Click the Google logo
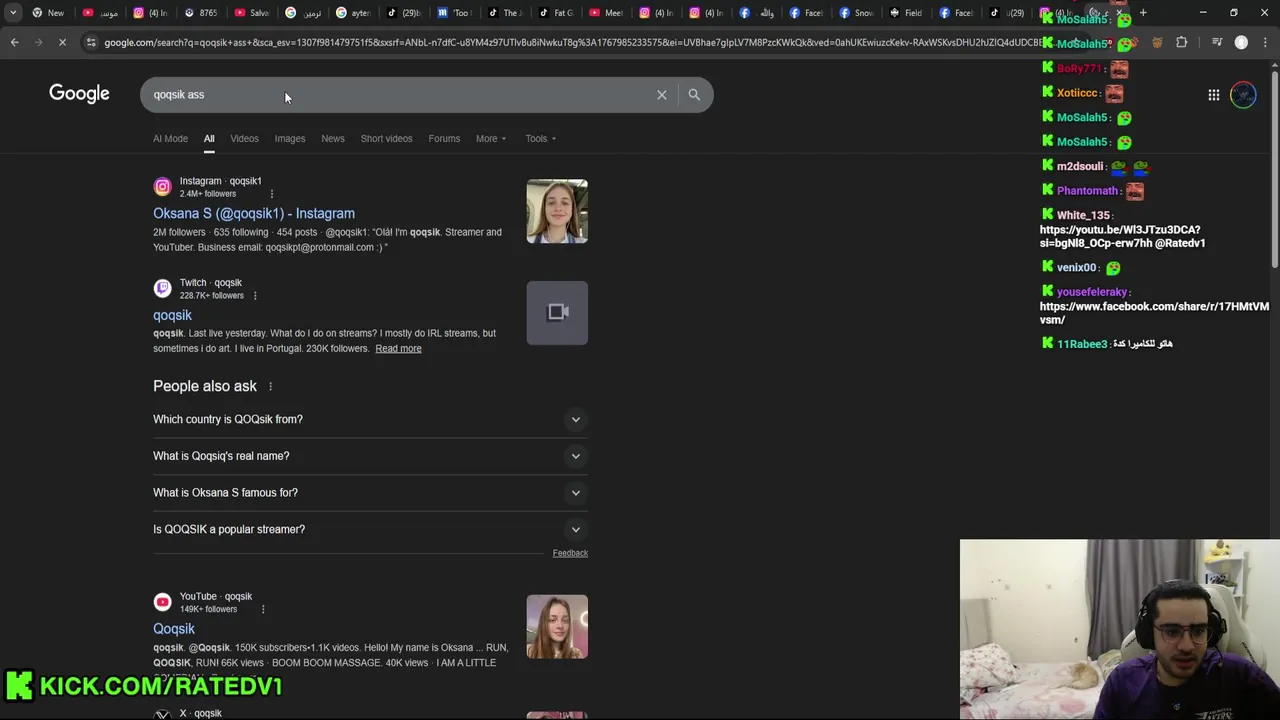 click(x=79, y=94)
